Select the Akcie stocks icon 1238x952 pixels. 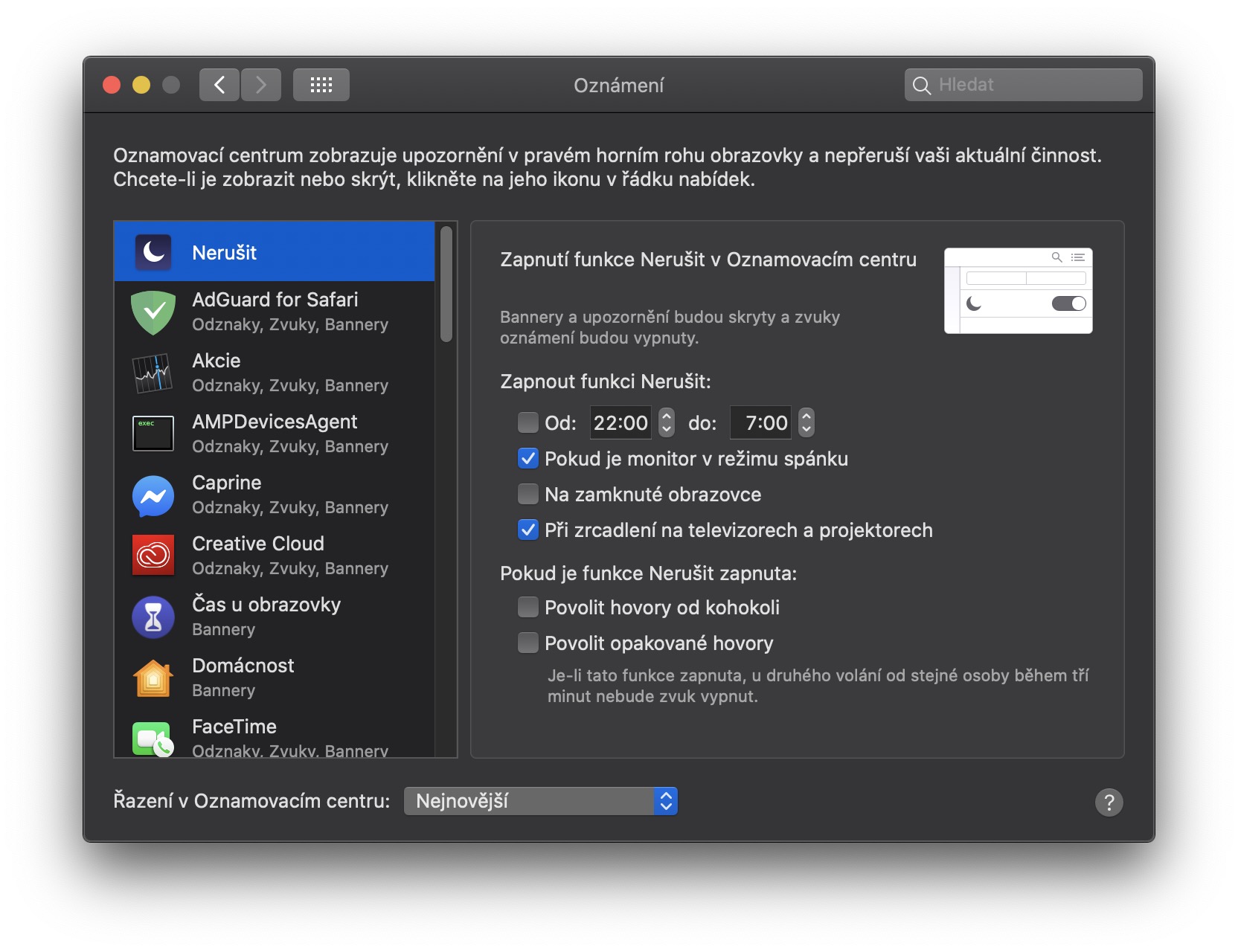point(153,373)
